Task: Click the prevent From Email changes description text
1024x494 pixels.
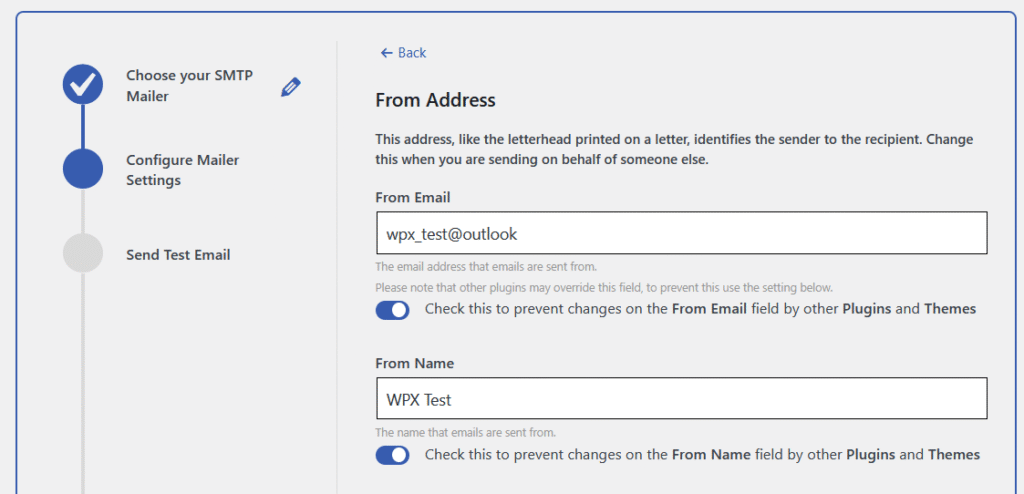Action: pos(700,309)
